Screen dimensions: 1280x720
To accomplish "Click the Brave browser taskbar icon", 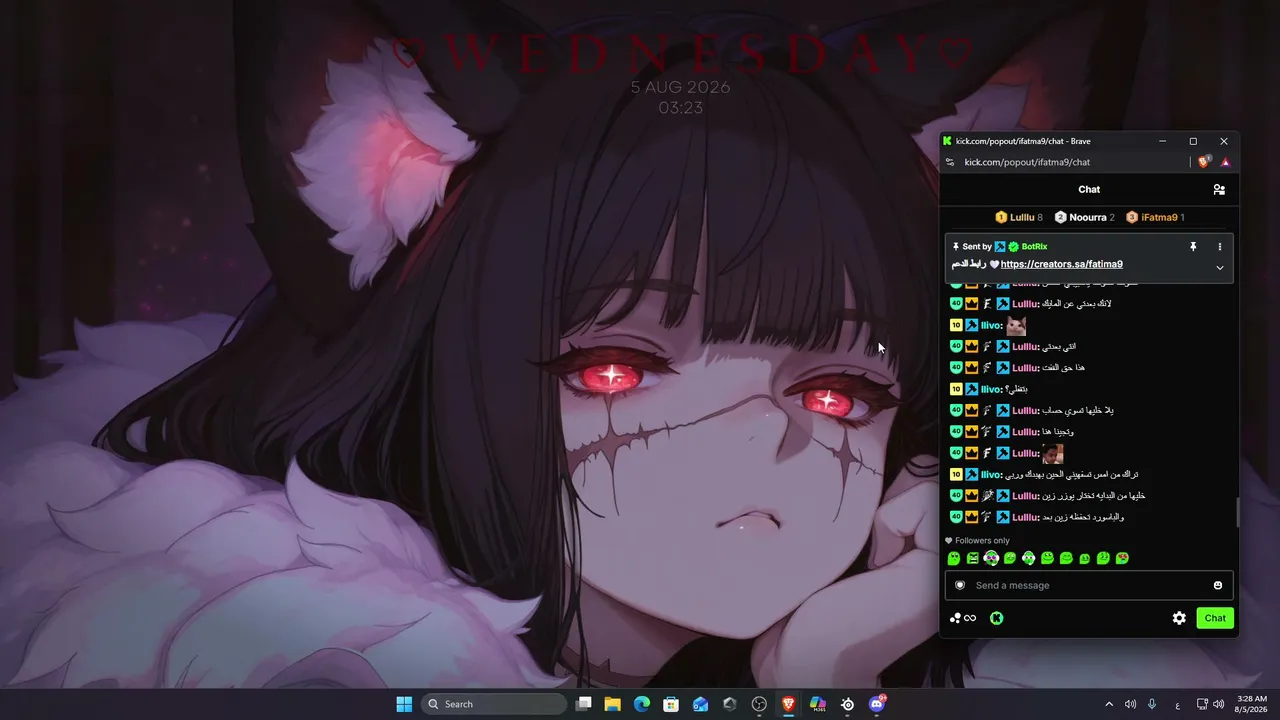I will 788,704.
